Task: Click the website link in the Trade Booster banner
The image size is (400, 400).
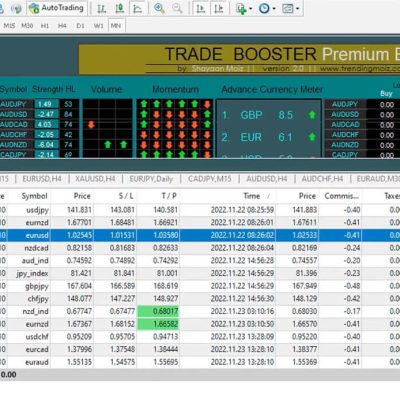Action: tap(359, 68)
